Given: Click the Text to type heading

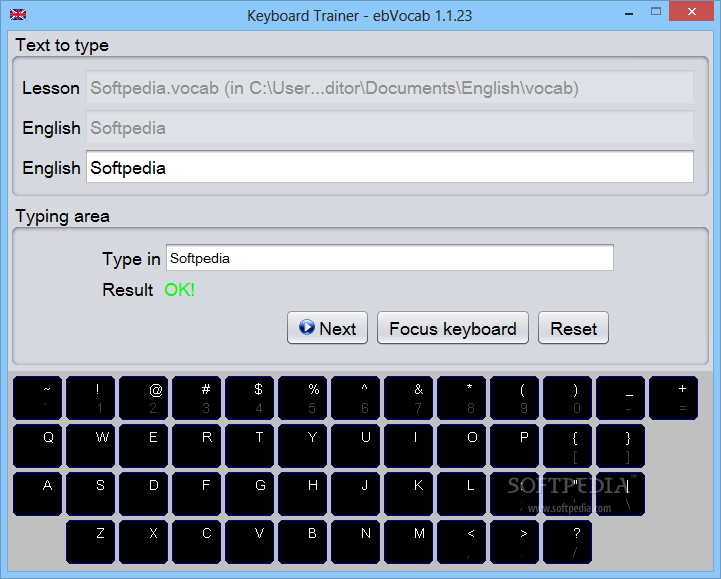Looking at the screenshot, I should click(x=62, y=45).
